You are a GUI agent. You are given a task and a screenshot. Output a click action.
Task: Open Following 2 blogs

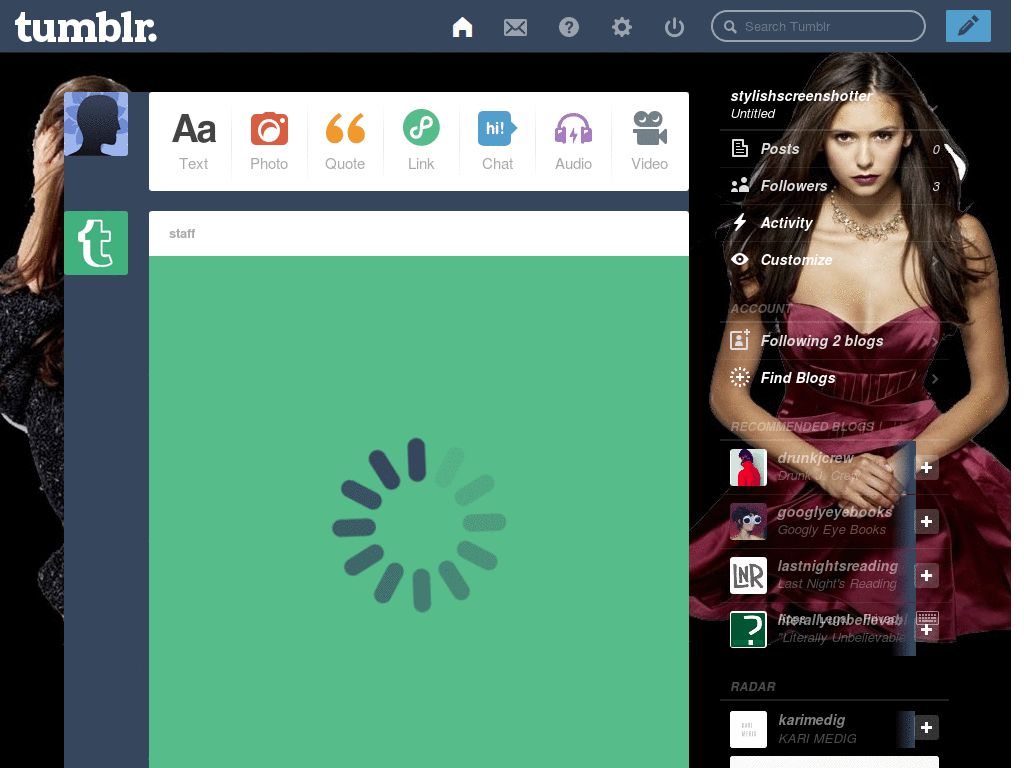pyautogui.click(x=835, y=341)
